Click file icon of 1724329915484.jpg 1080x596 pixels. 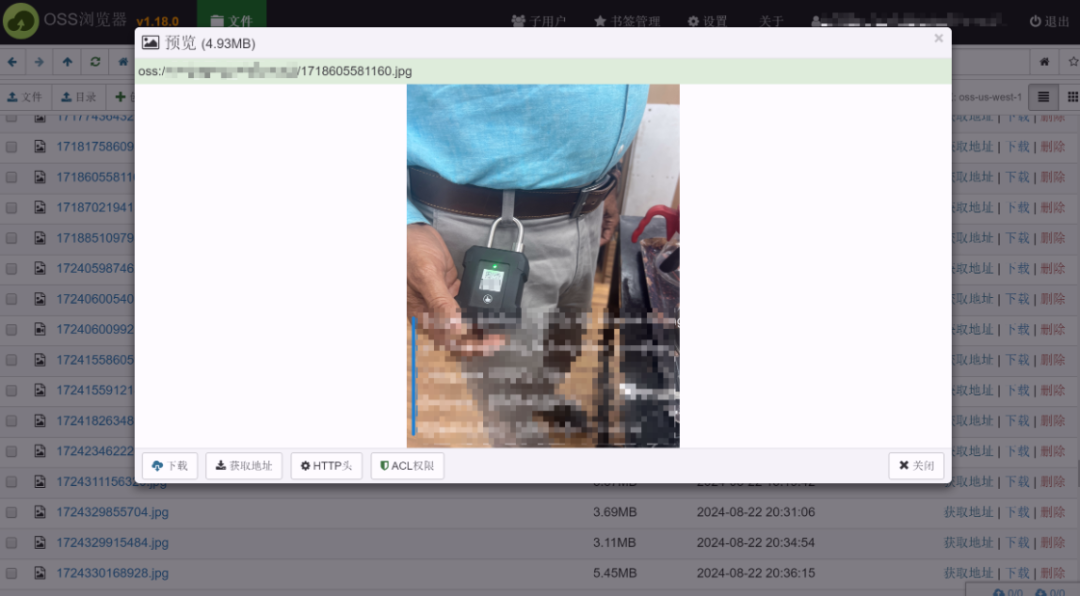(x=40, y=542)
